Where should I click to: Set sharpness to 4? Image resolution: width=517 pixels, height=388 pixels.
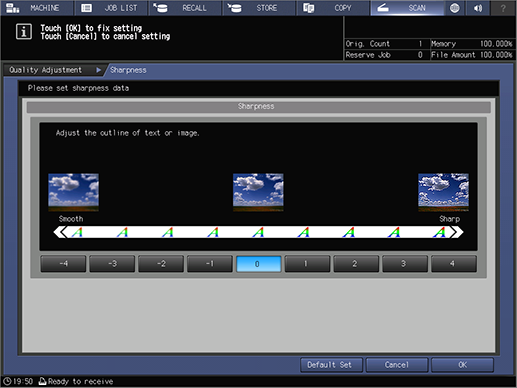point(454,264)
